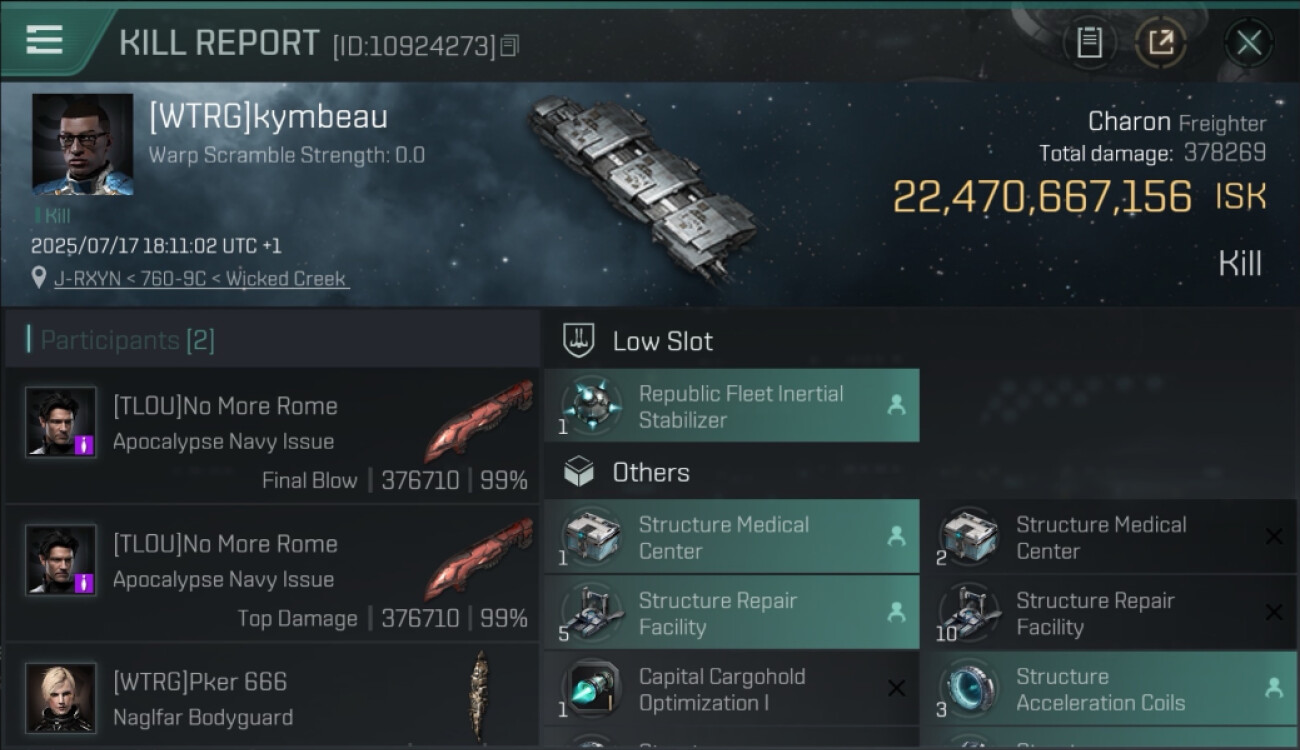The width and height of the screenshot is (1300, 750).
Task: Open the hamburger menu icon
Action: (x=44, y=40)
